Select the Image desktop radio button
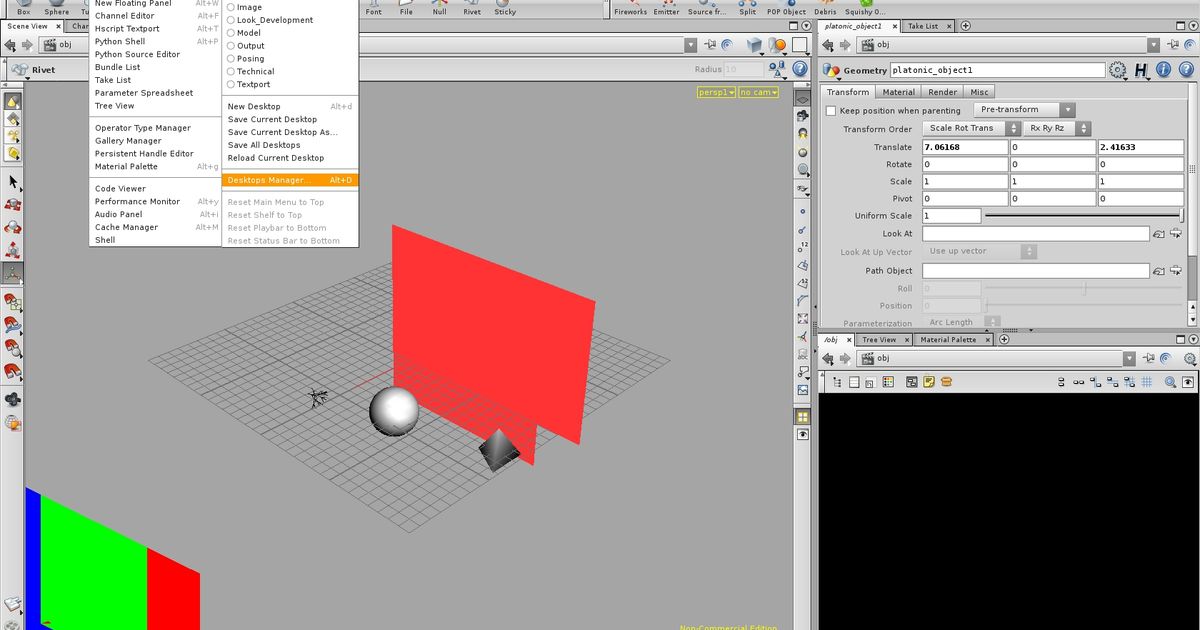Image resolution: width=1200 pixels, height=630 pixels. (231, 7)
